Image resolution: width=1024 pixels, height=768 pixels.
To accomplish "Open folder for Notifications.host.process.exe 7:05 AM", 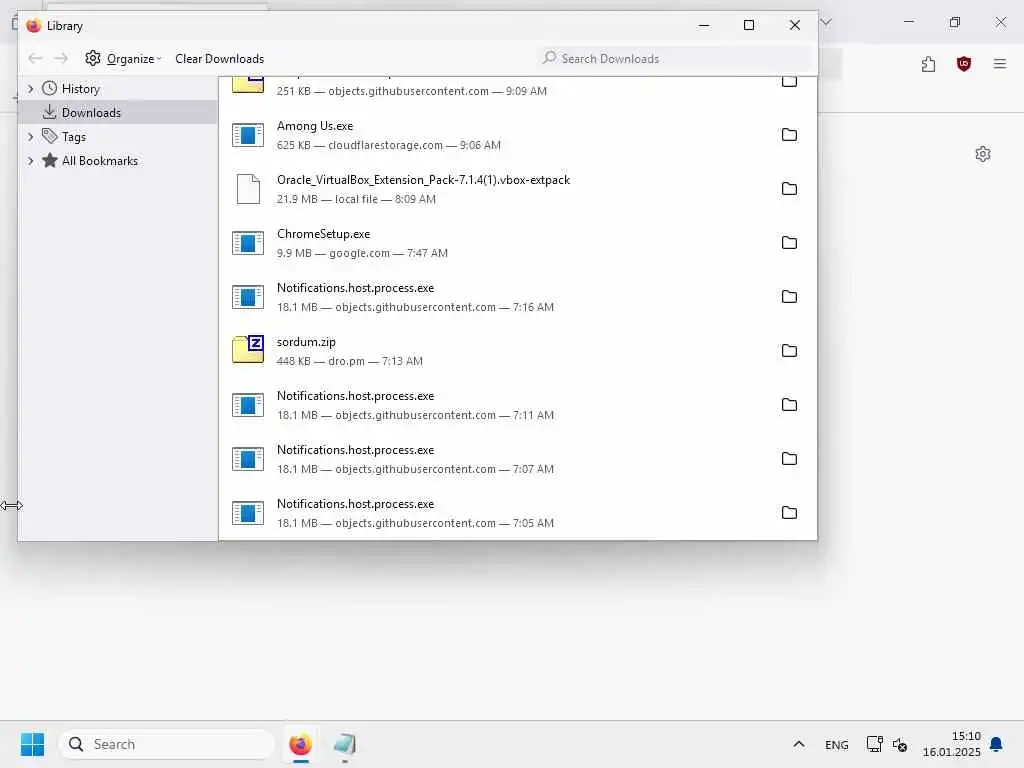I will [x=789, y=513].
